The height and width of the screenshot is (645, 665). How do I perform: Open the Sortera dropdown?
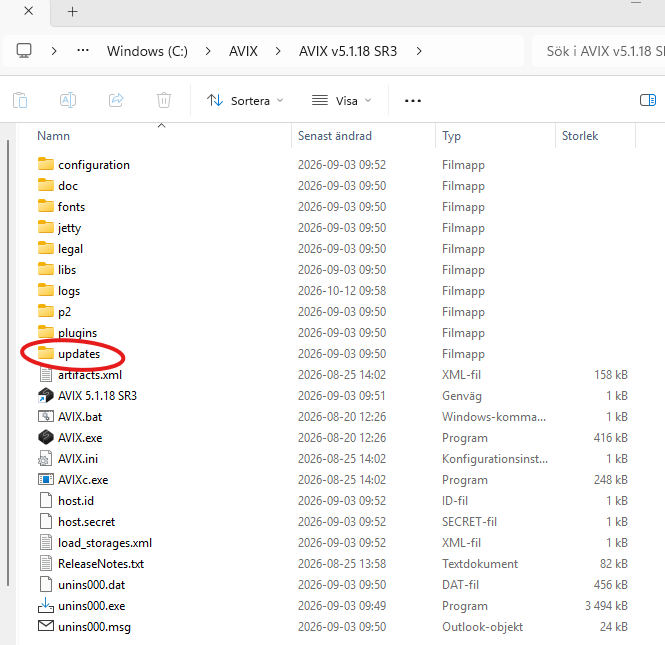[245, 101]
